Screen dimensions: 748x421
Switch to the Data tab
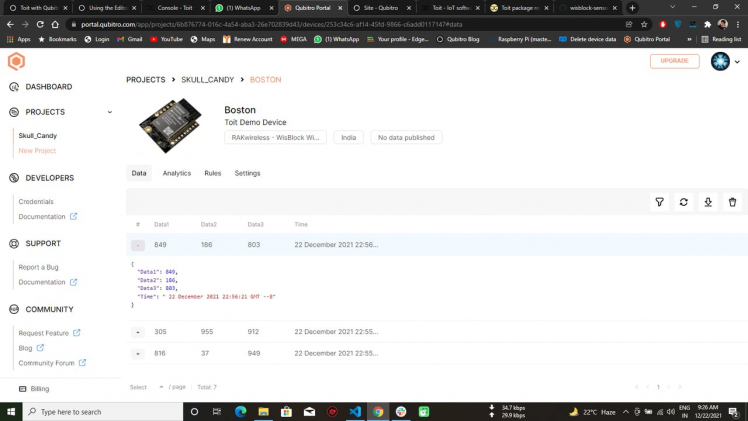tap(139, 173)
